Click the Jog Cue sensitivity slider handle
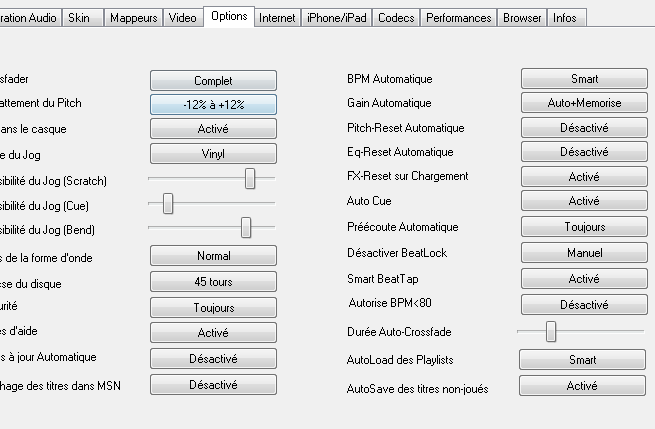 coord(168,203)
